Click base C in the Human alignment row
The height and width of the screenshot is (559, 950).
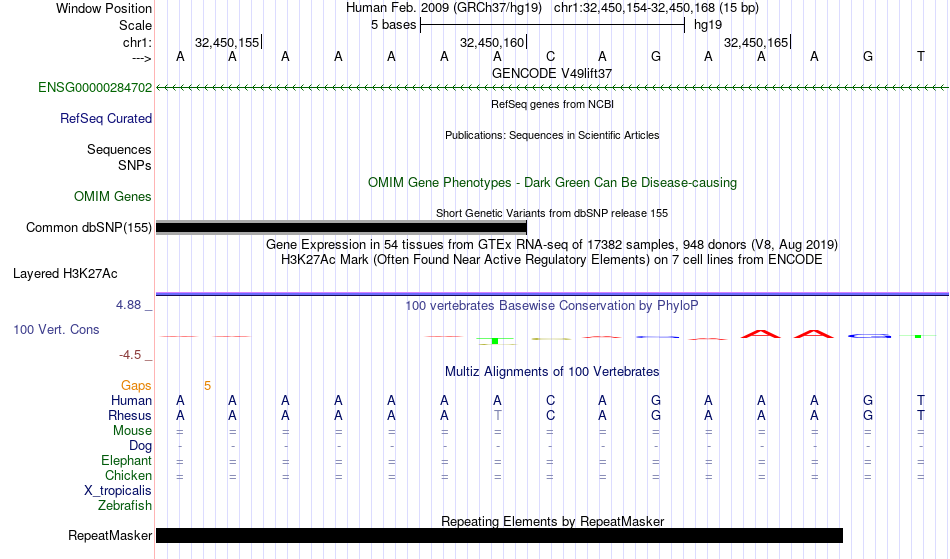550,400
